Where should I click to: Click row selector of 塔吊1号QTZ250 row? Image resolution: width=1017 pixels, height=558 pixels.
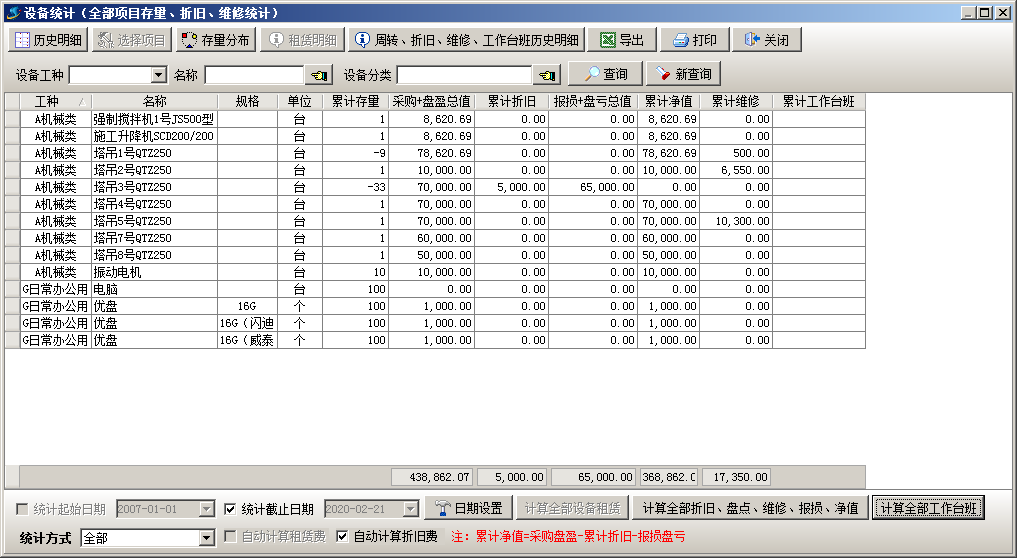click(12, 152)
